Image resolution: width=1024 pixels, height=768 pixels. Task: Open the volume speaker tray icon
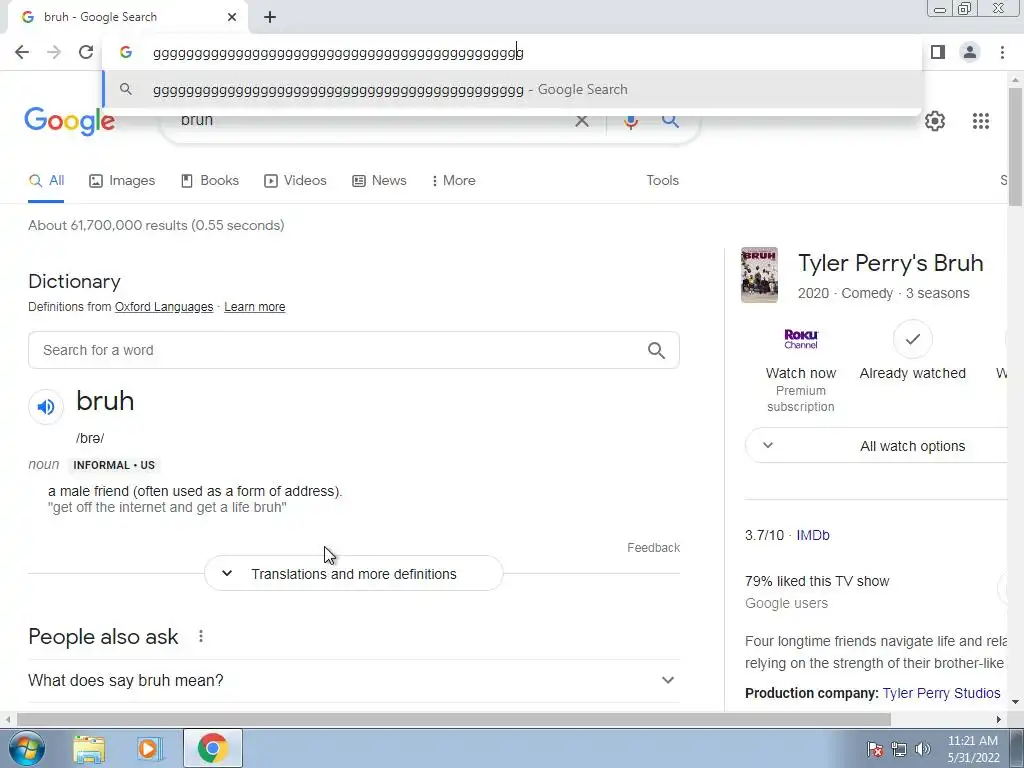point(923,749)
